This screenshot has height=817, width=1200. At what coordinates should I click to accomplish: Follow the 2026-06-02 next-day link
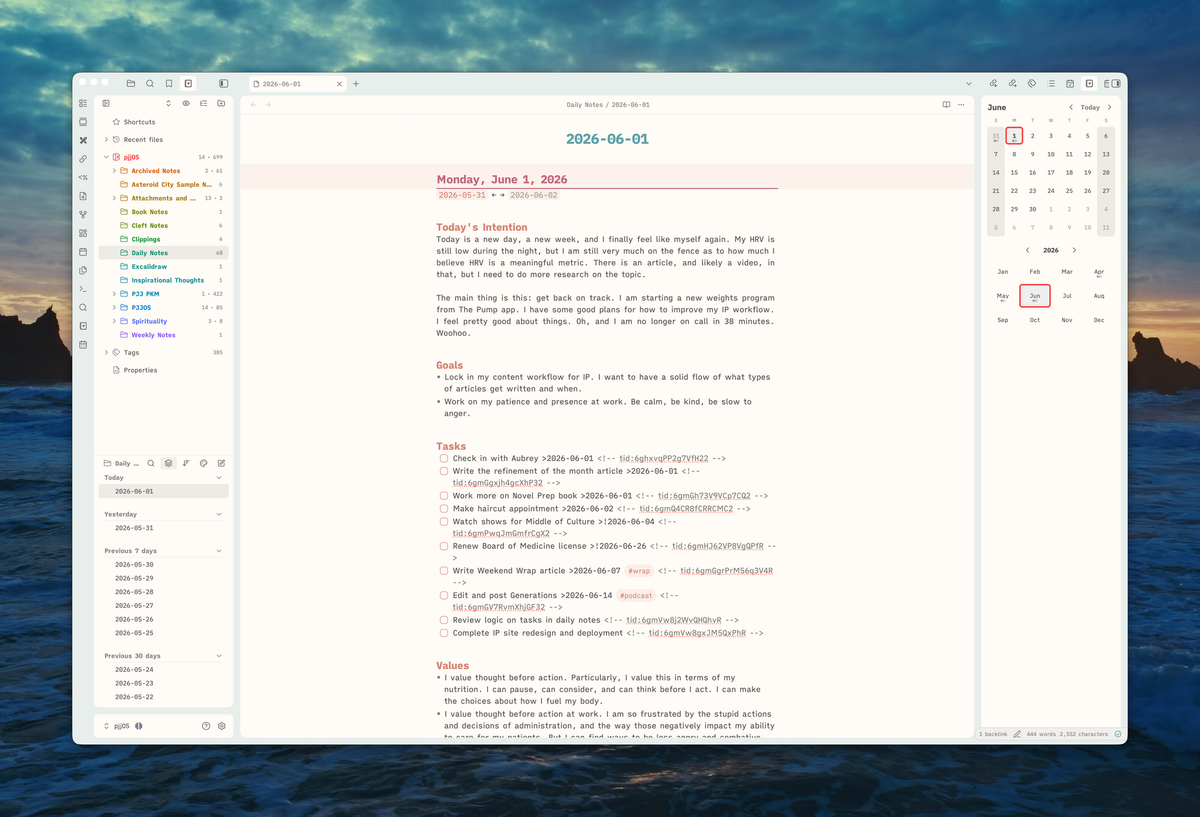point(533,195)
